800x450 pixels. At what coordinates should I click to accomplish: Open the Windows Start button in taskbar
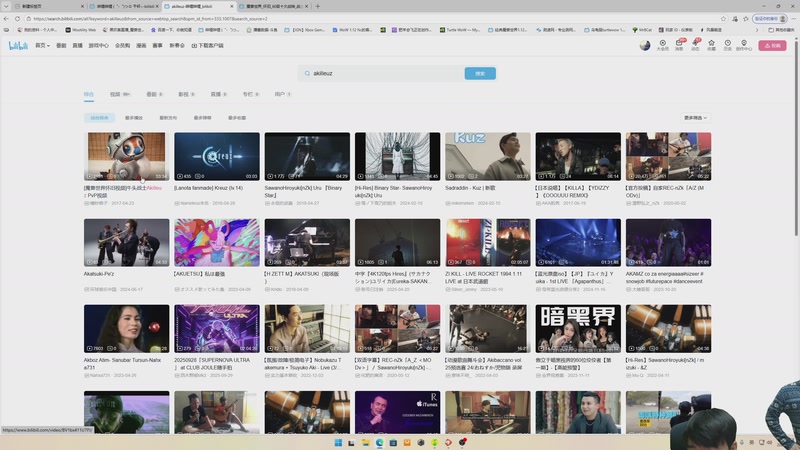click(x=338, y=442)
